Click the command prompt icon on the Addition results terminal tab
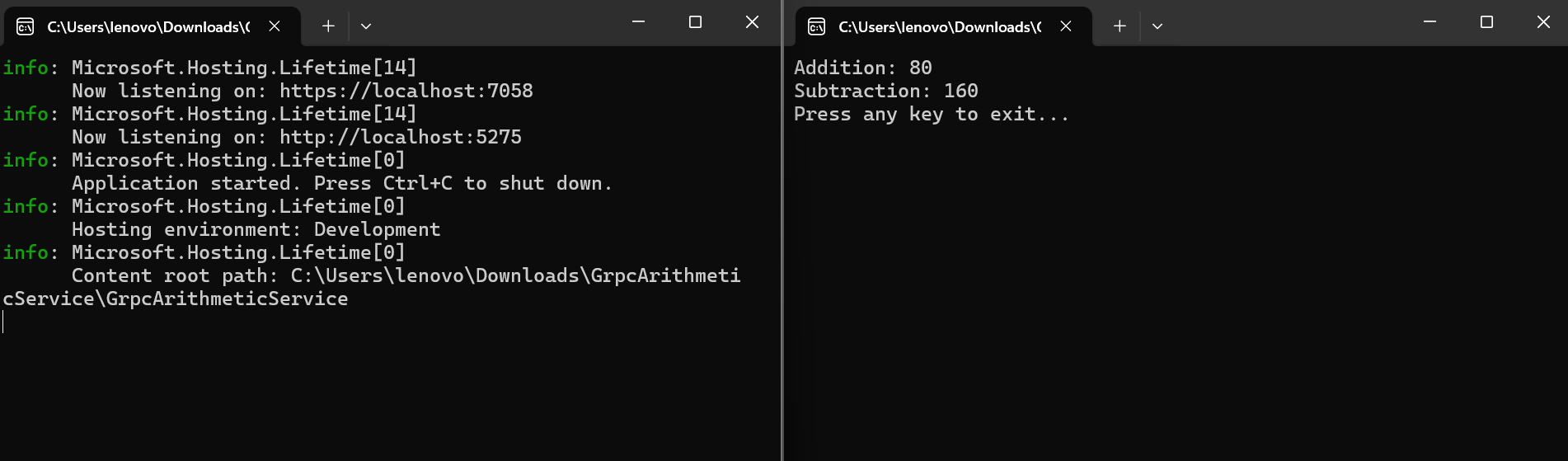Image resolution: width=1568 pixels, height=461 pixels. click(x=817, y=27)
